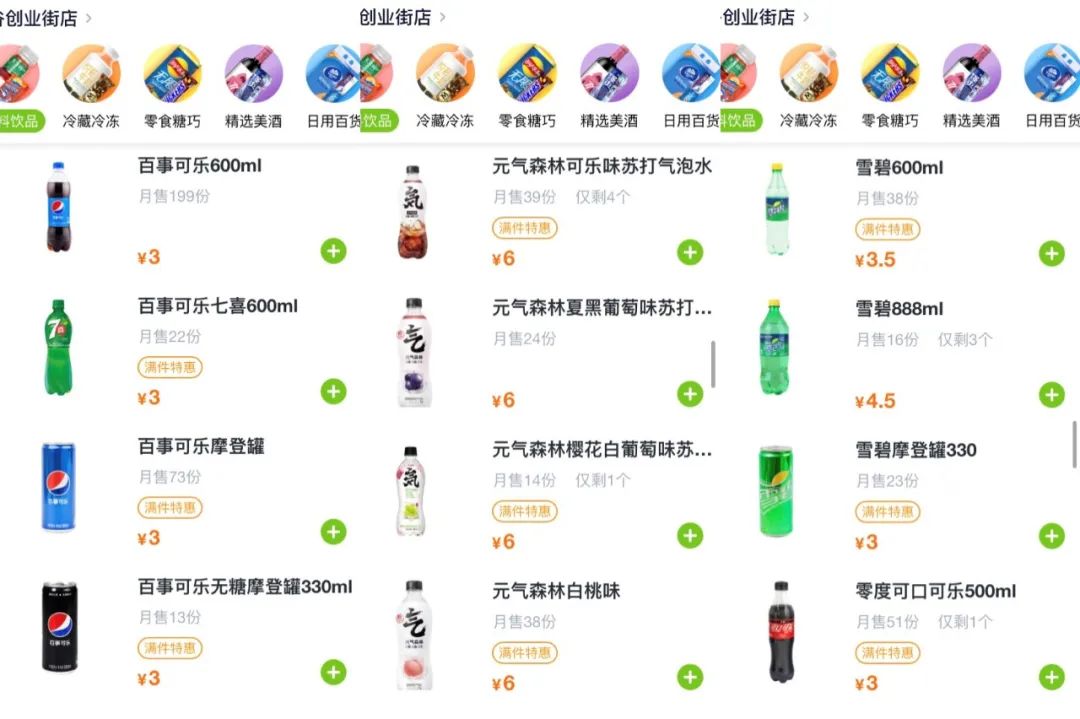
Task: View 满件特惠 offer on 百事可乐摩登罐
Action: tap(170, 508)
